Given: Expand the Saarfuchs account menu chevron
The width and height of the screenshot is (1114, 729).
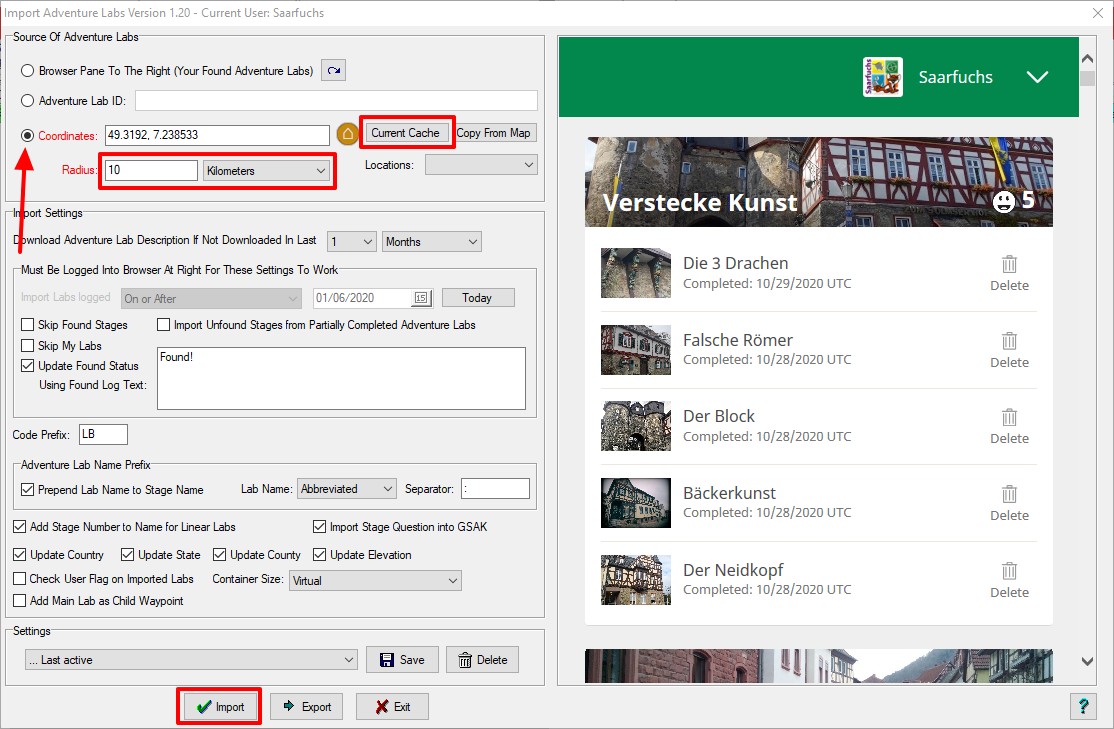Looking at the screenshot, I should click(x=1037, y=77).
